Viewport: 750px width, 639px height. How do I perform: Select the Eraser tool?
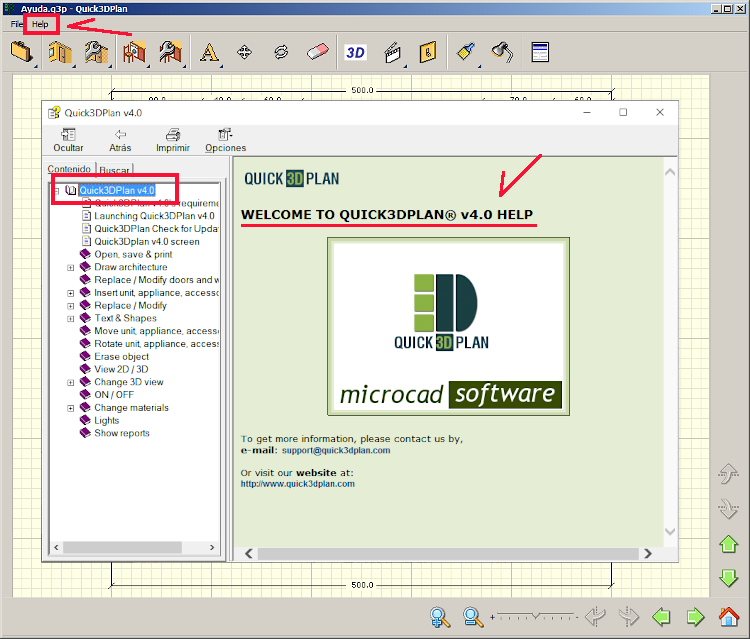[318, 52]
